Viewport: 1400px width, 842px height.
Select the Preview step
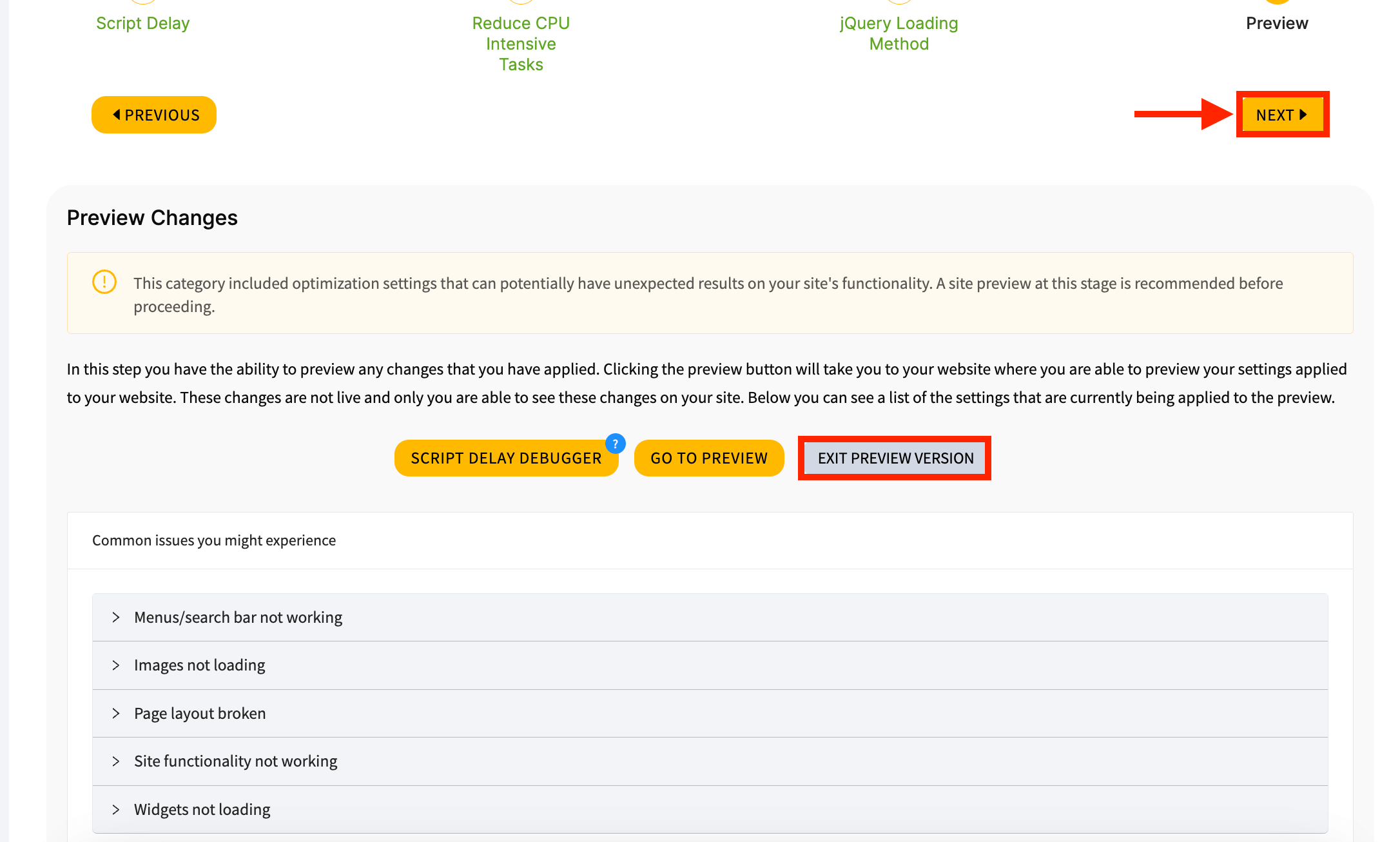(x=1277, y=23)
